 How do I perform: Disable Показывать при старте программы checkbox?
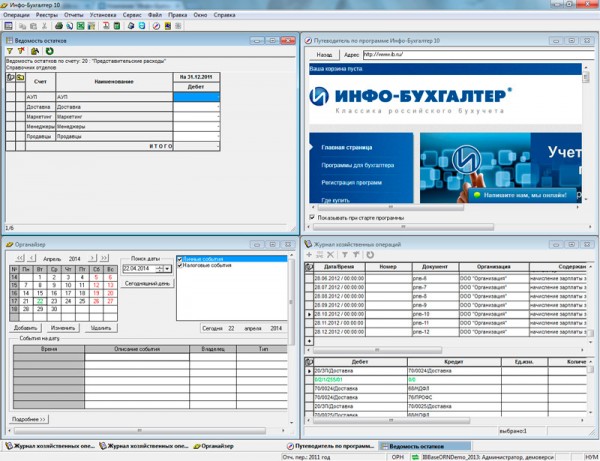click(311, 216)
